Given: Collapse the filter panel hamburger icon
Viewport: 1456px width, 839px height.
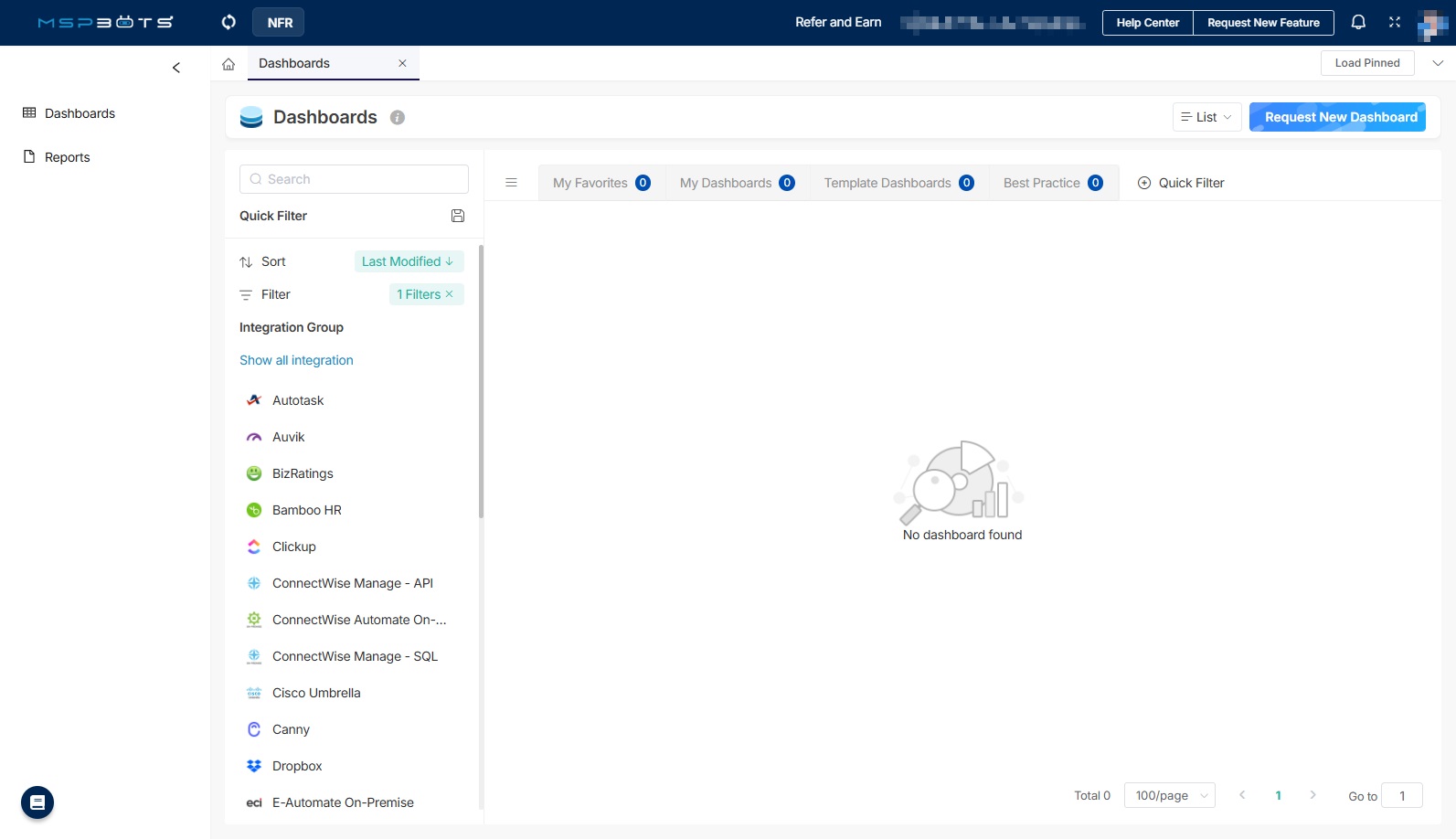Looking at the screenshot, I should tap(512, 183).
